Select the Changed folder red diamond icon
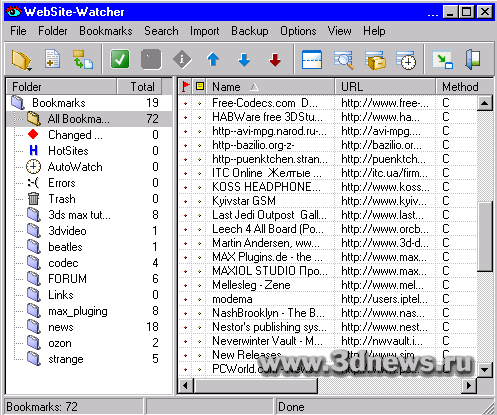The width and height of the screenshot is (497, 415). (x=33, y=134)
